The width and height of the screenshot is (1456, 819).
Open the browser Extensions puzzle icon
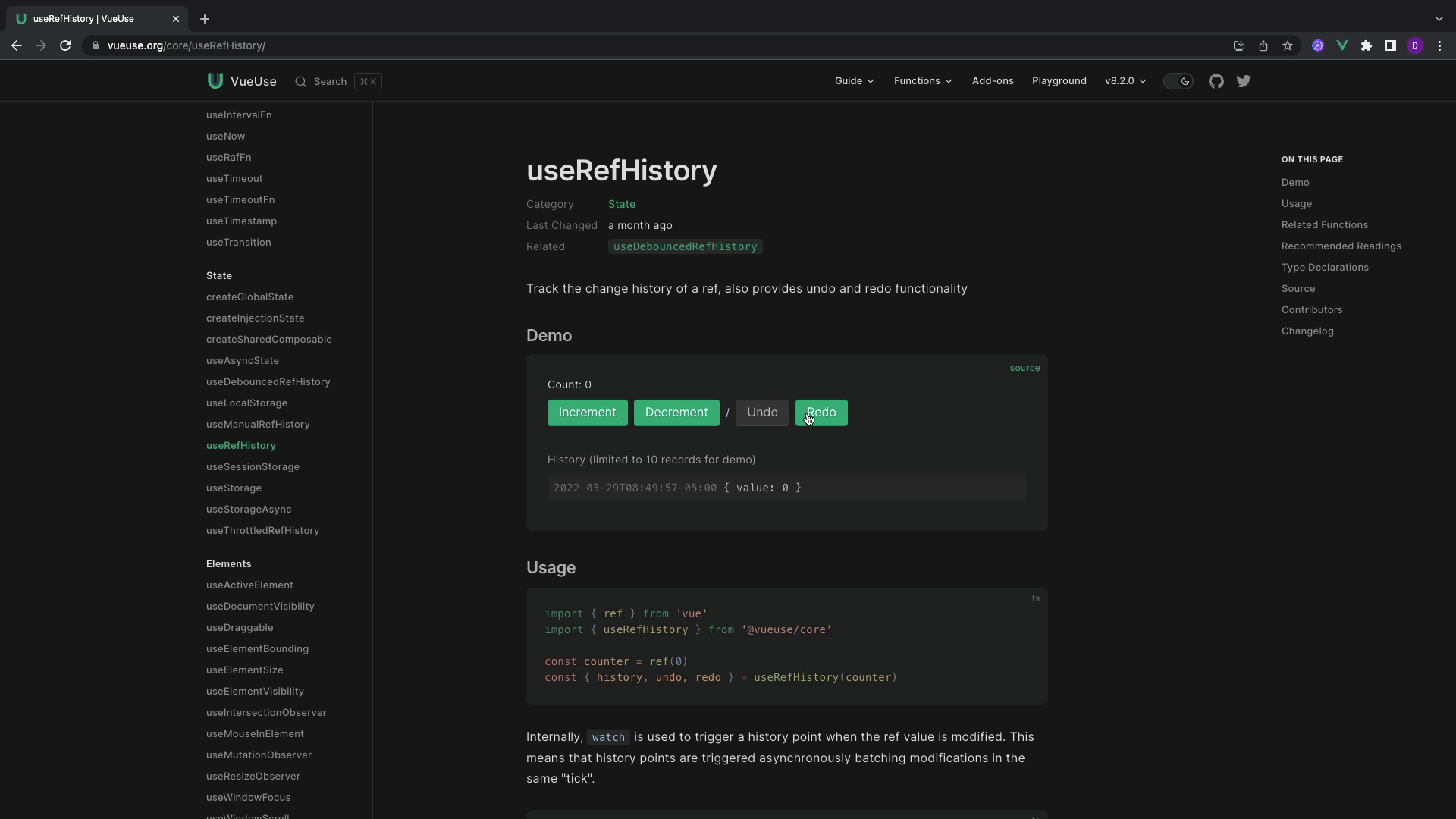tap(1367, 45)
